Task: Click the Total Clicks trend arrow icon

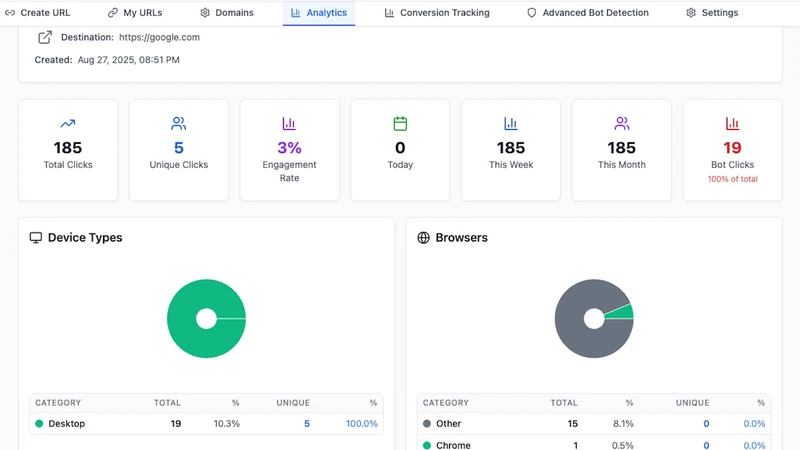Action: pyautogui.click(x=68, y=123)
